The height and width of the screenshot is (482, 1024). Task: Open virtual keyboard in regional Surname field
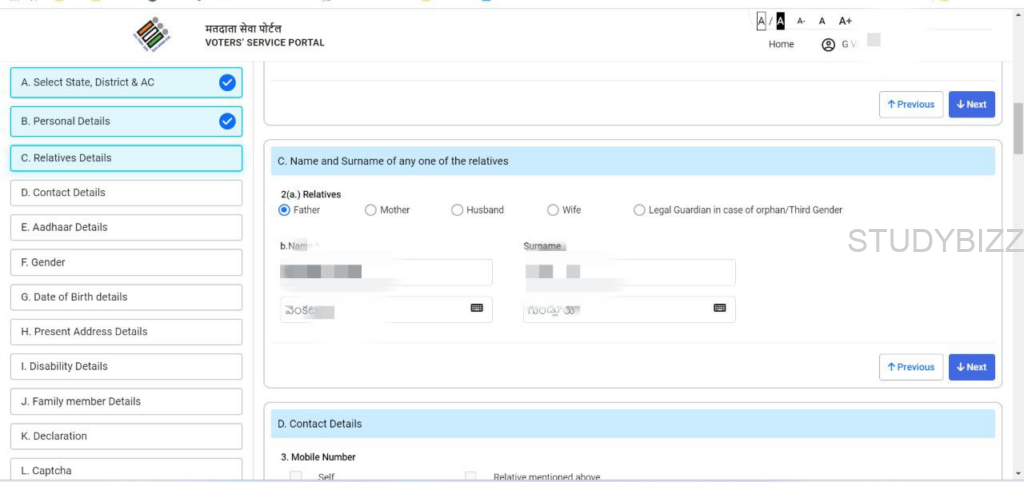[x=719, y=308]
